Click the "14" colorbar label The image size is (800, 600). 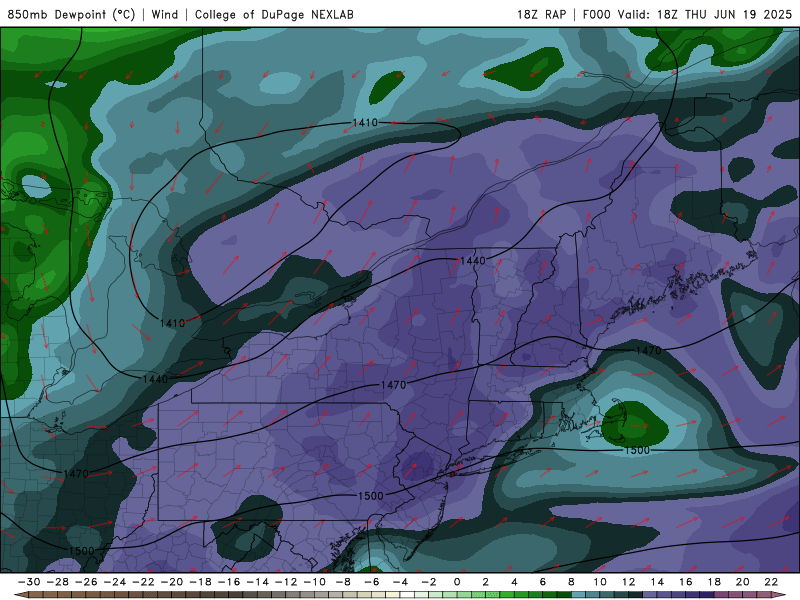click(x=657, y=582)
